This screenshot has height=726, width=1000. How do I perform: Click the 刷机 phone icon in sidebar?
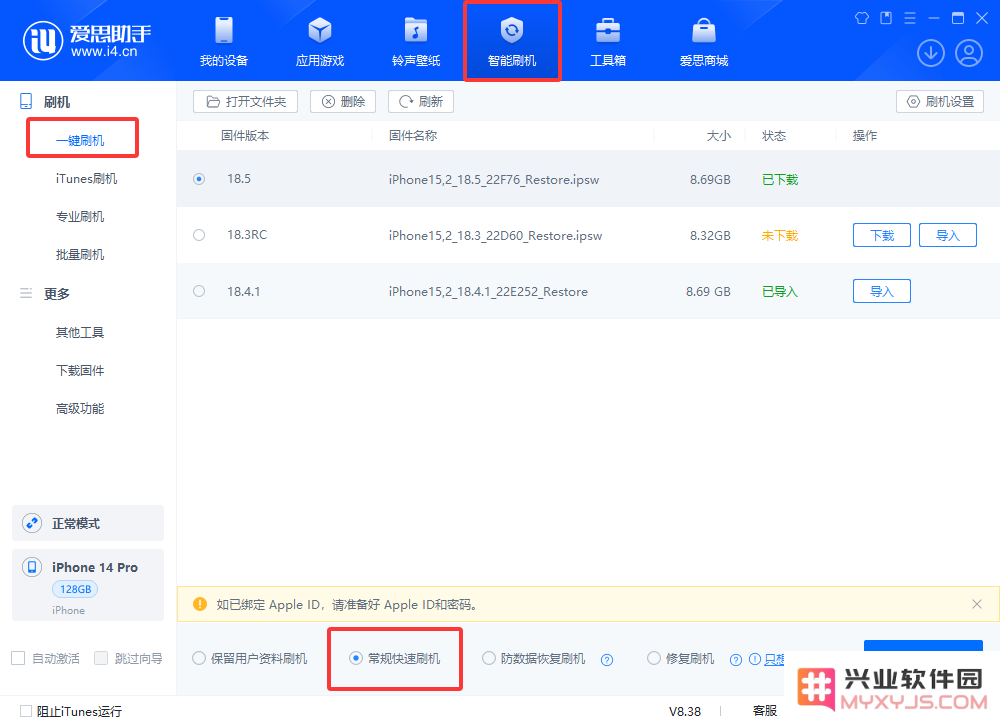coord(26,101)
